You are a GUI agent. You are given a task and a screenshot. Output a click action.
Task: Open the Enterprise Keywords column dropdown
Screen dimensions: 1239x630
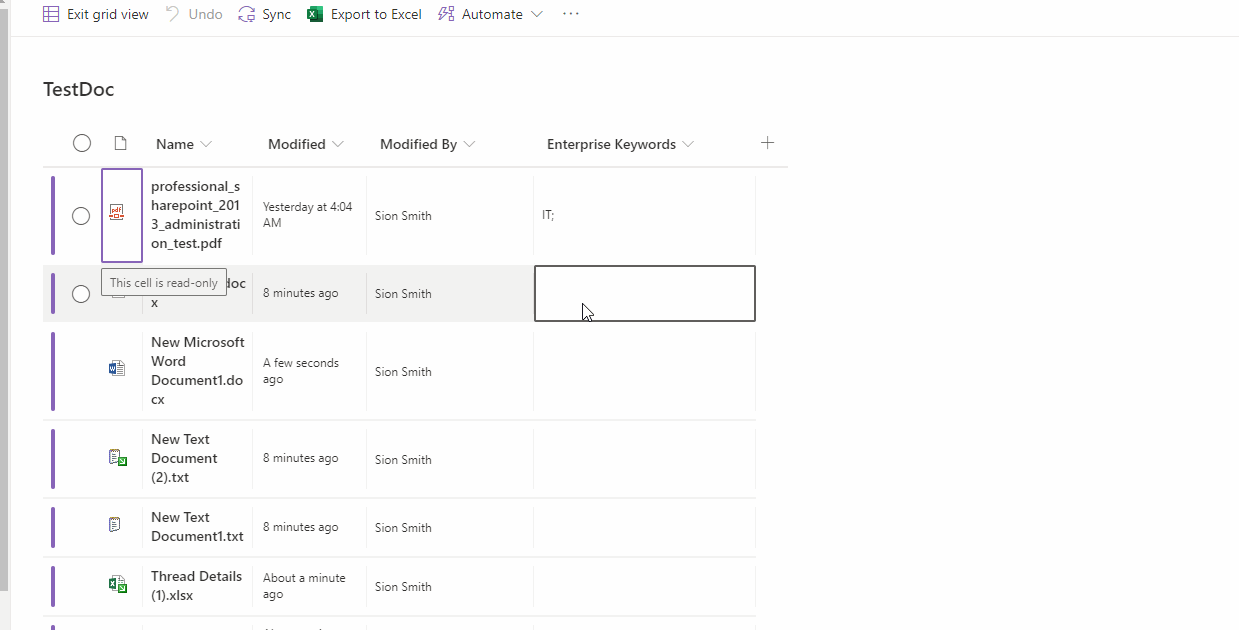[688, 144]
